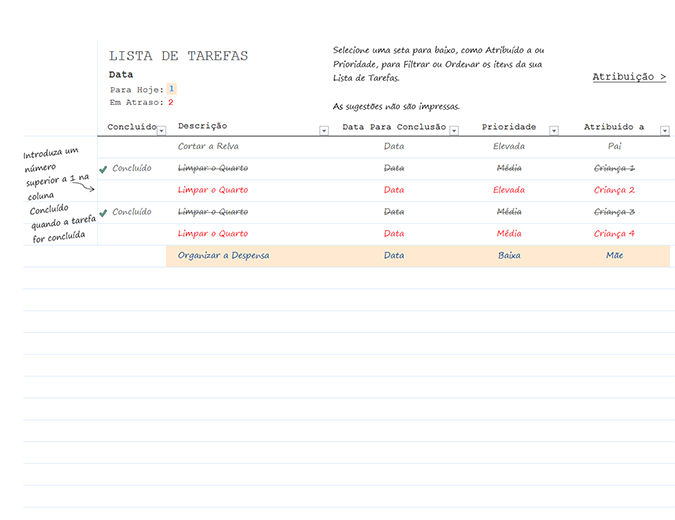The height and width of the screenshot is (520, 675).
Task: Click the Prioridade column header
Action: coord(509,127)
